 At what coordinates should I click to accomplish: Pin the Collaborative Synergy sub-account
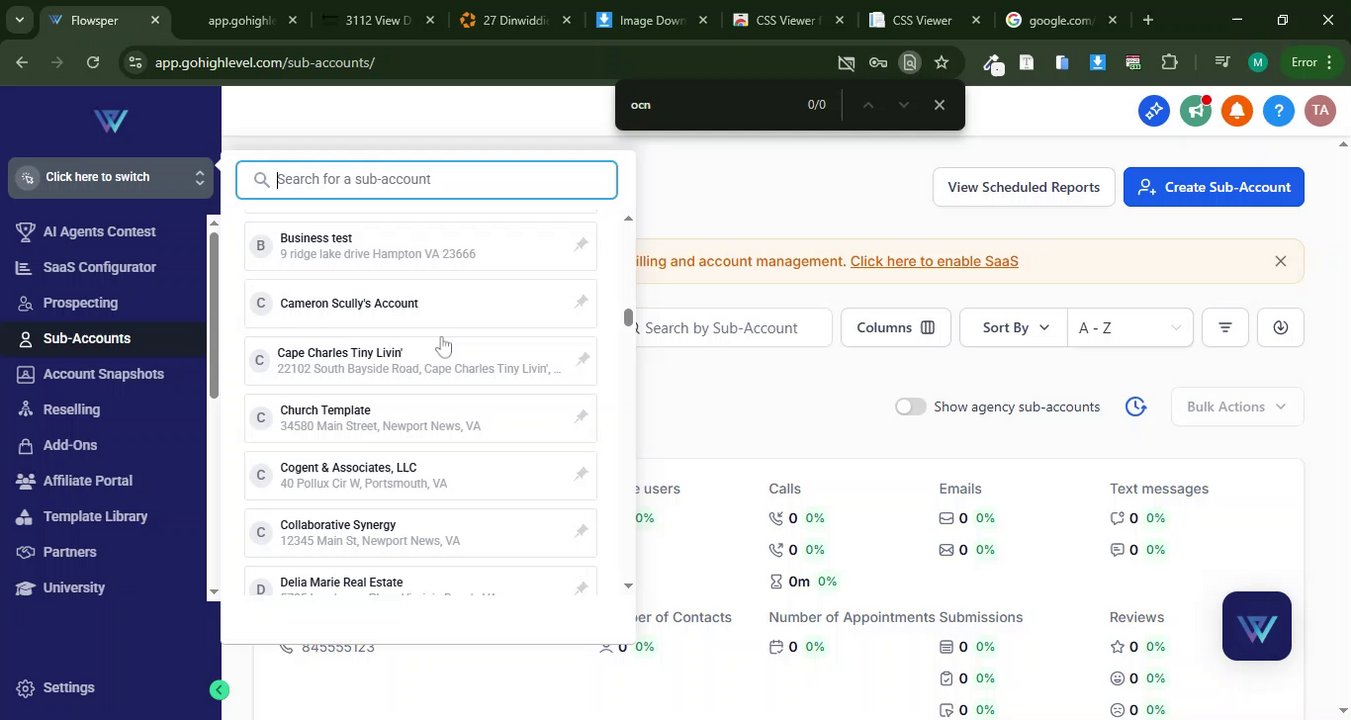coord(581,531)
